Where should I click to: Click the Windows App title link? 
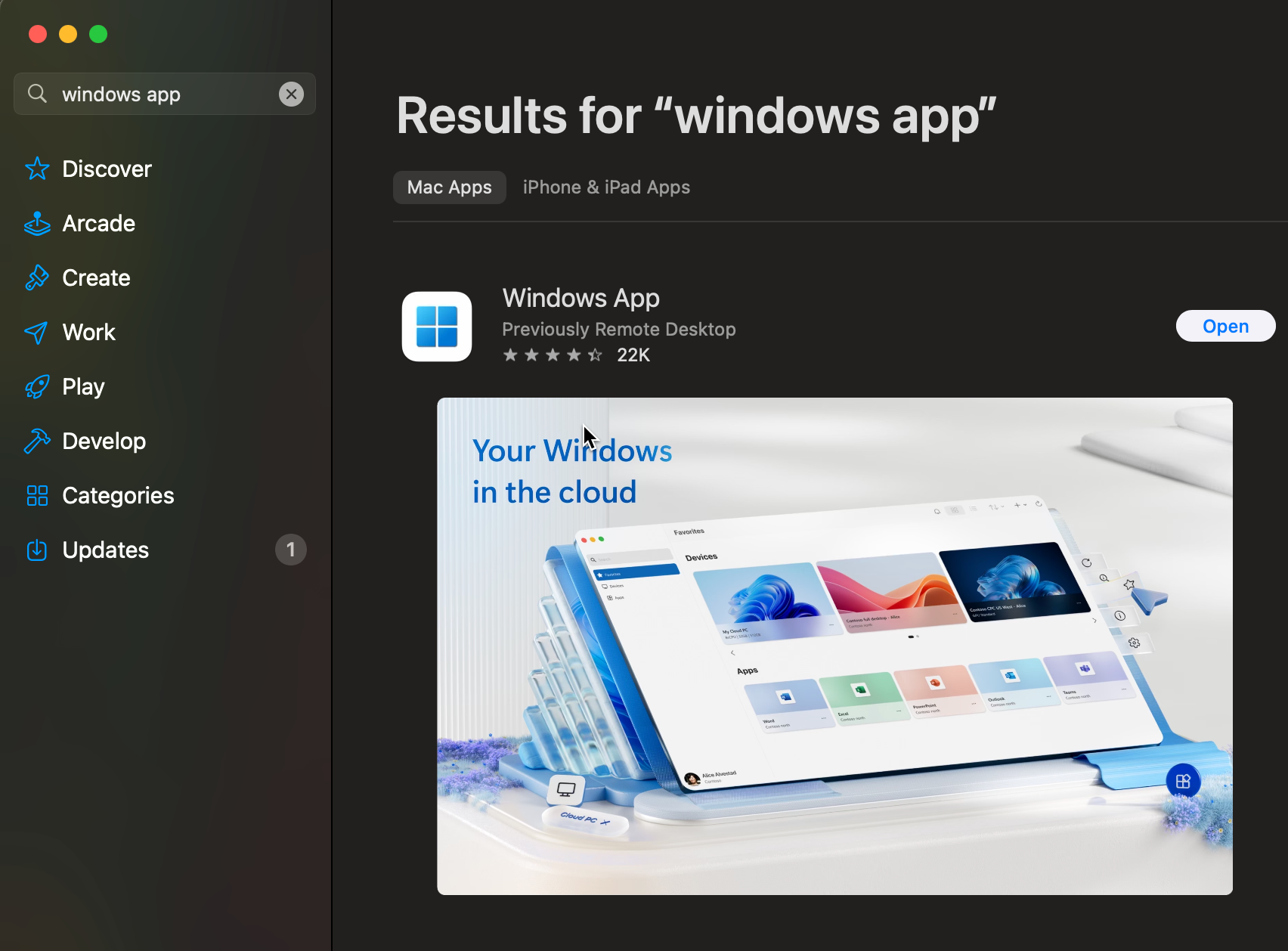click(x=581, y=298)
